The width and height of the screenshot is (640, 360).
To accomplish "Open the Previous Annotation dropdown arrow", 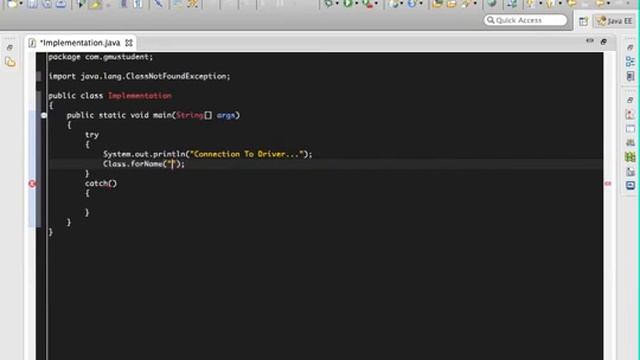I will click(559, 4).
